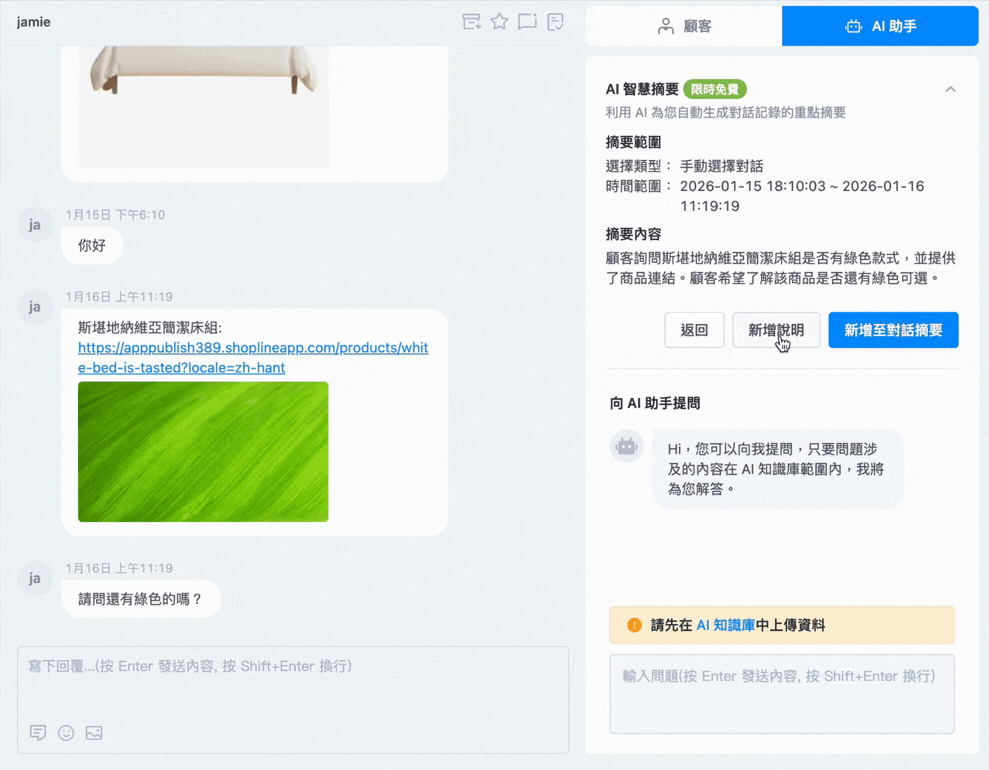
Task: Click the 摘要內容 summary paragraph
Action: pos(781,268)
